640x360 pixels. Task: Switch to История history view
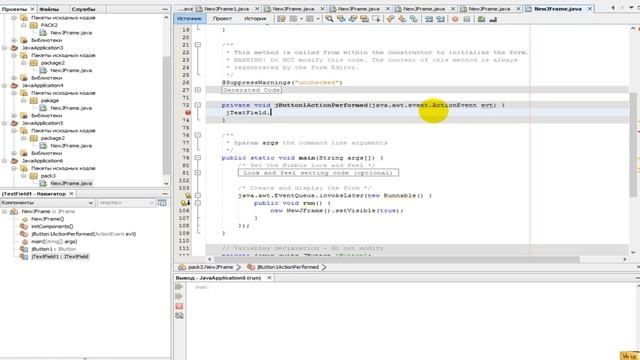[255, 18]
